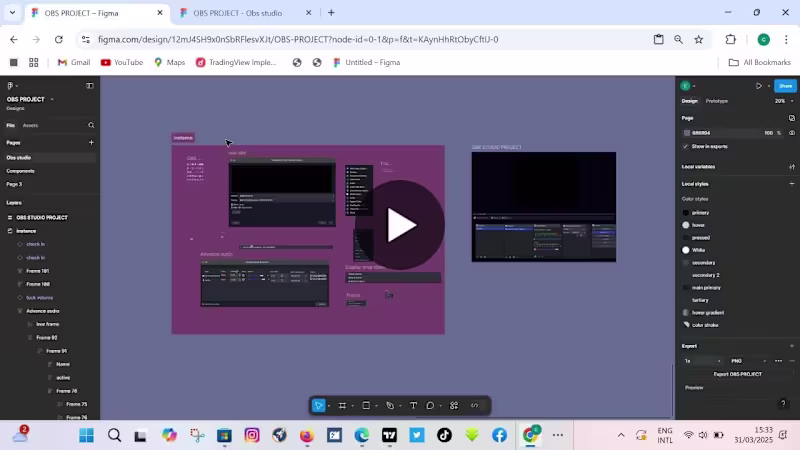The width and height of the screenshot is (800, 450).
Task: Expand the export Preview section
Action: 694,388
